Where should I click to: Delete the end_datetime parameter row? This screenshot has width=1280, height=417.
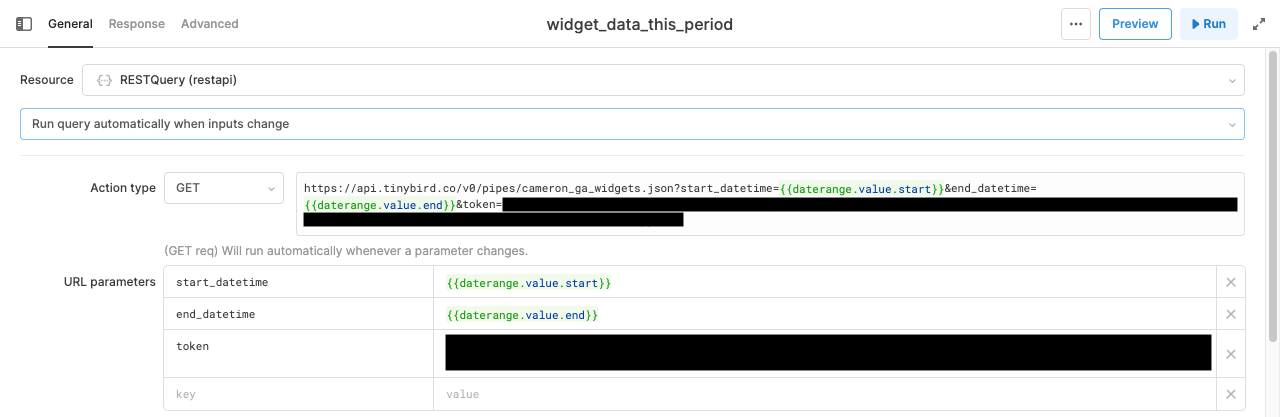(1231, 314)
